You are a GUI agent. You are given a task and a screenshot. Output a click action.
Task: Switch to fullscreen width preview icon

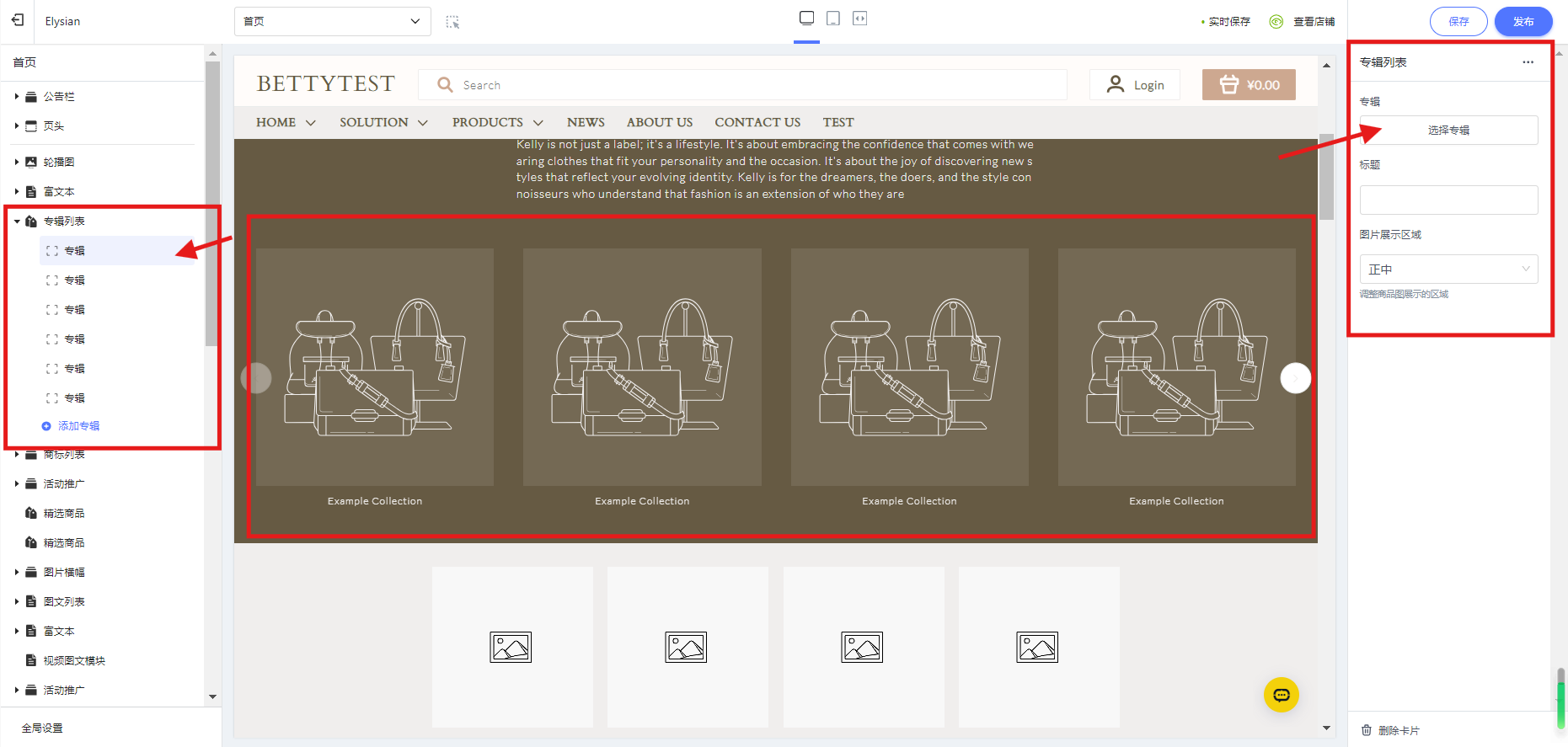859,19
